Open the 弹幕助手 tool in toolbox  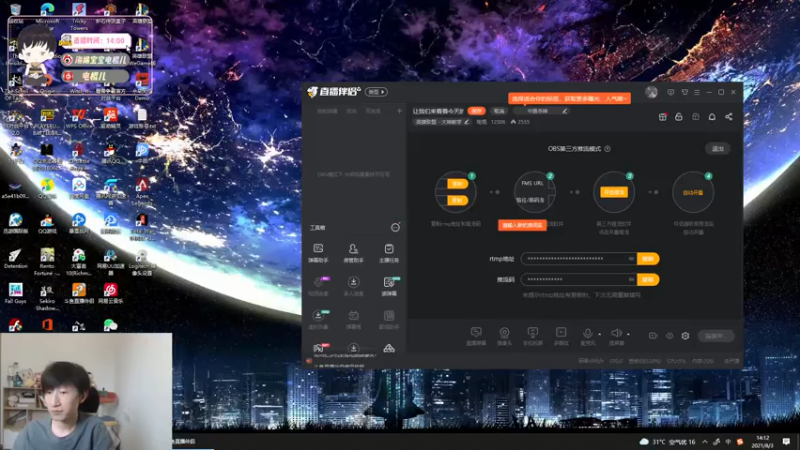(x=318, y=252)
